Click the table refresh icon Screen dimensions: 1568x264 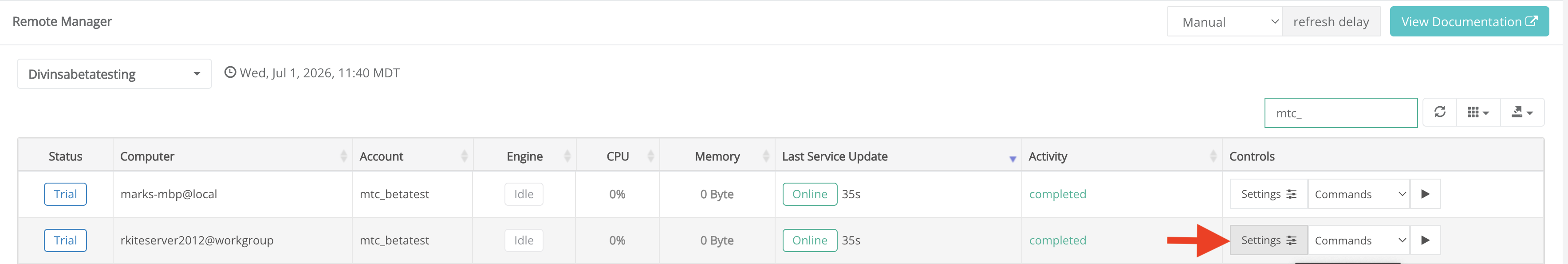coord(1439,112)
